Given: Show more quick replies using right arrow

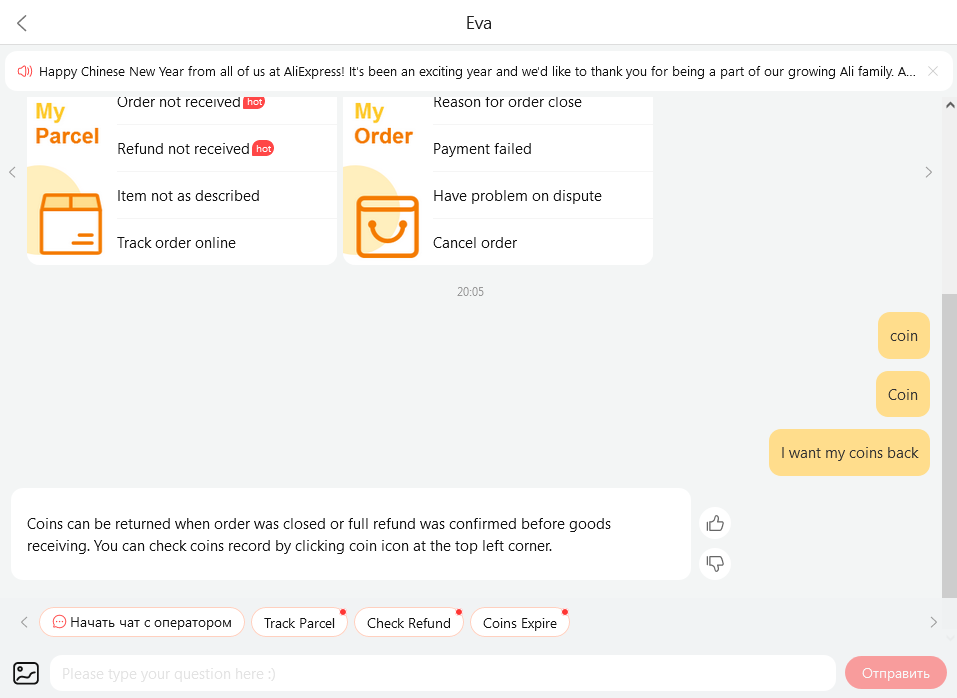Looking at the screenshot, I should click(933, 622).
